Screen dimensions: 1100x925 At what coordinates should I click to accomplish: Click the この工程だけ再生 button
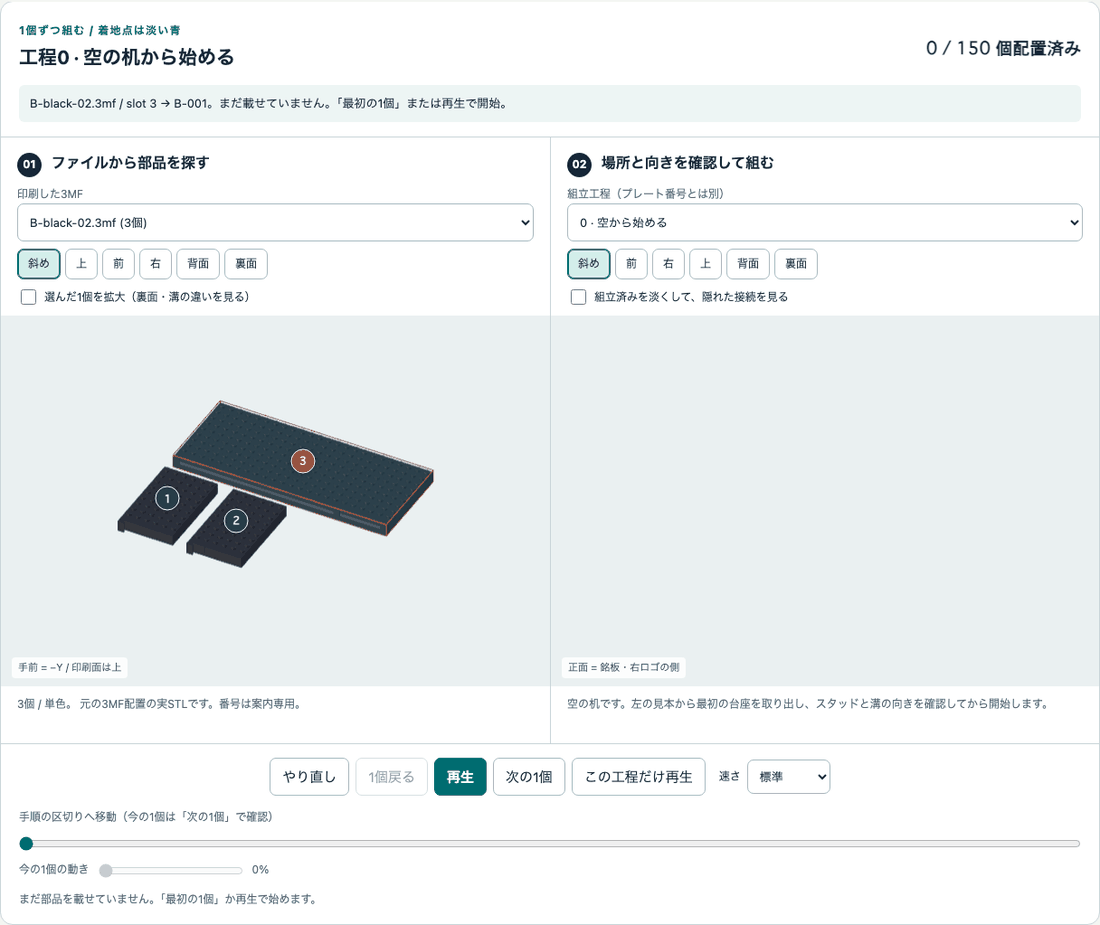[638, 776]
